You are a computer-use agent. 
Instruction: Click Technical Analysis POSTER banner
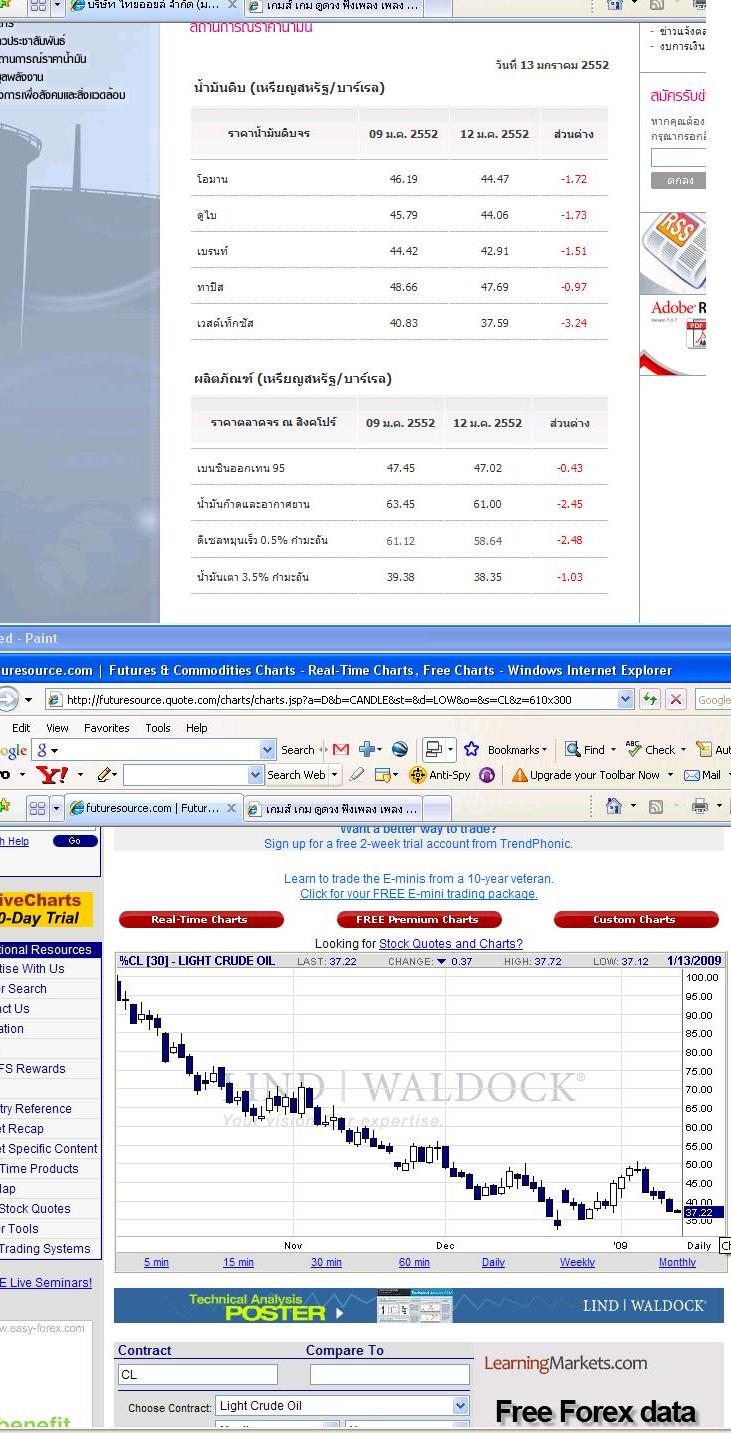click(419, 1306)
